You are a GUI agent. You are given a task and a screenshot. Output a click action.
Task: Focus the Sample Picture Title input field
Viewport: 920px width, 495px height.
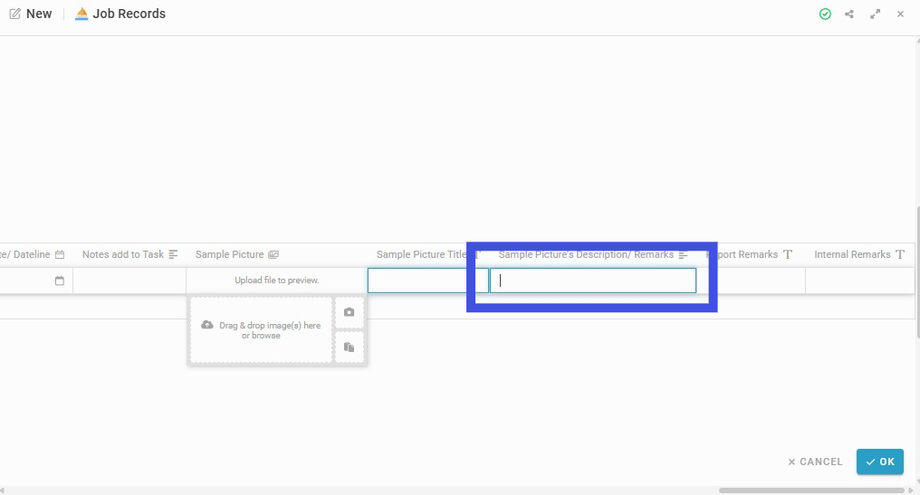(x=428, y=280)
